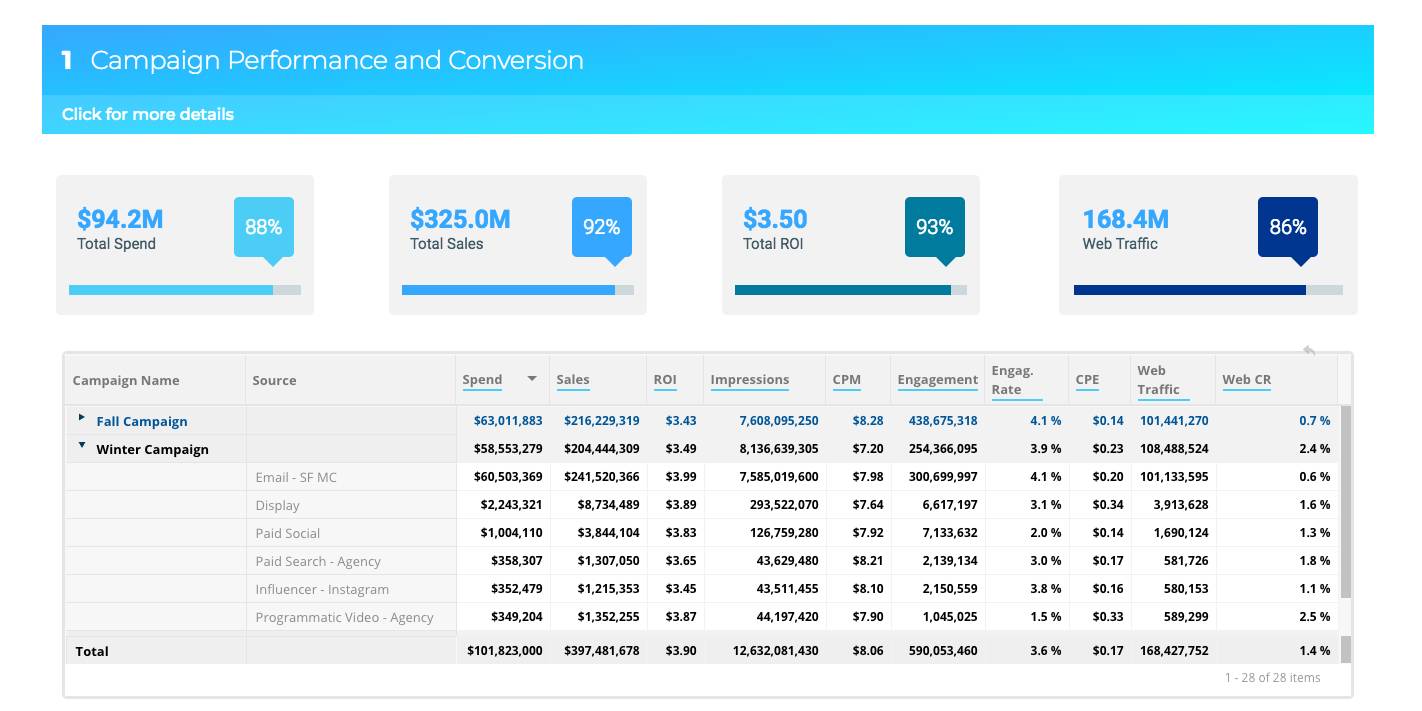1422x711 pixels.
Task: Open the Fall Campaign hyperlink
Action: tap(141, 421)
